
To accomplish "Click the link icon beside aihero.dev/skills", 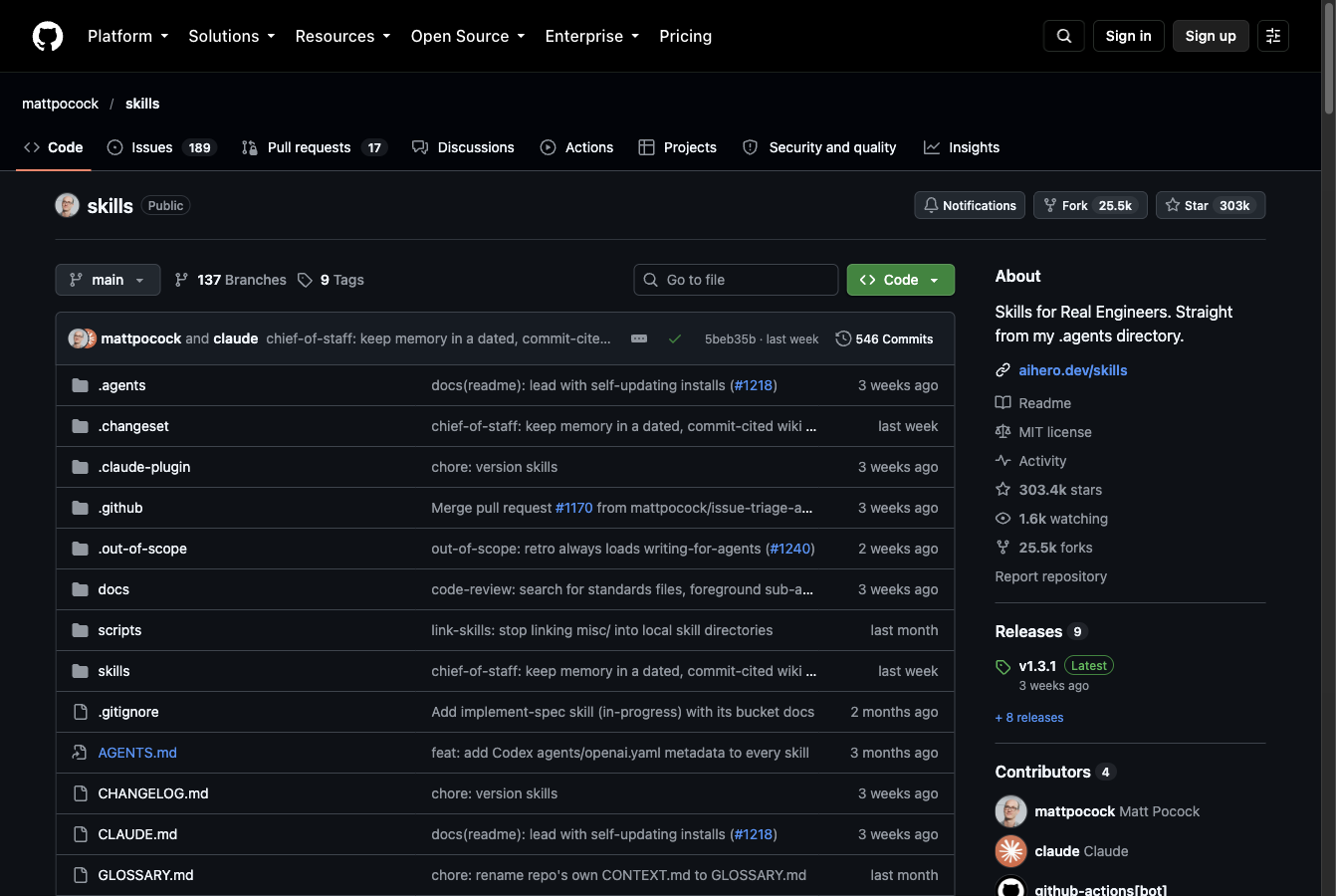I will (x=1003, y=370).
